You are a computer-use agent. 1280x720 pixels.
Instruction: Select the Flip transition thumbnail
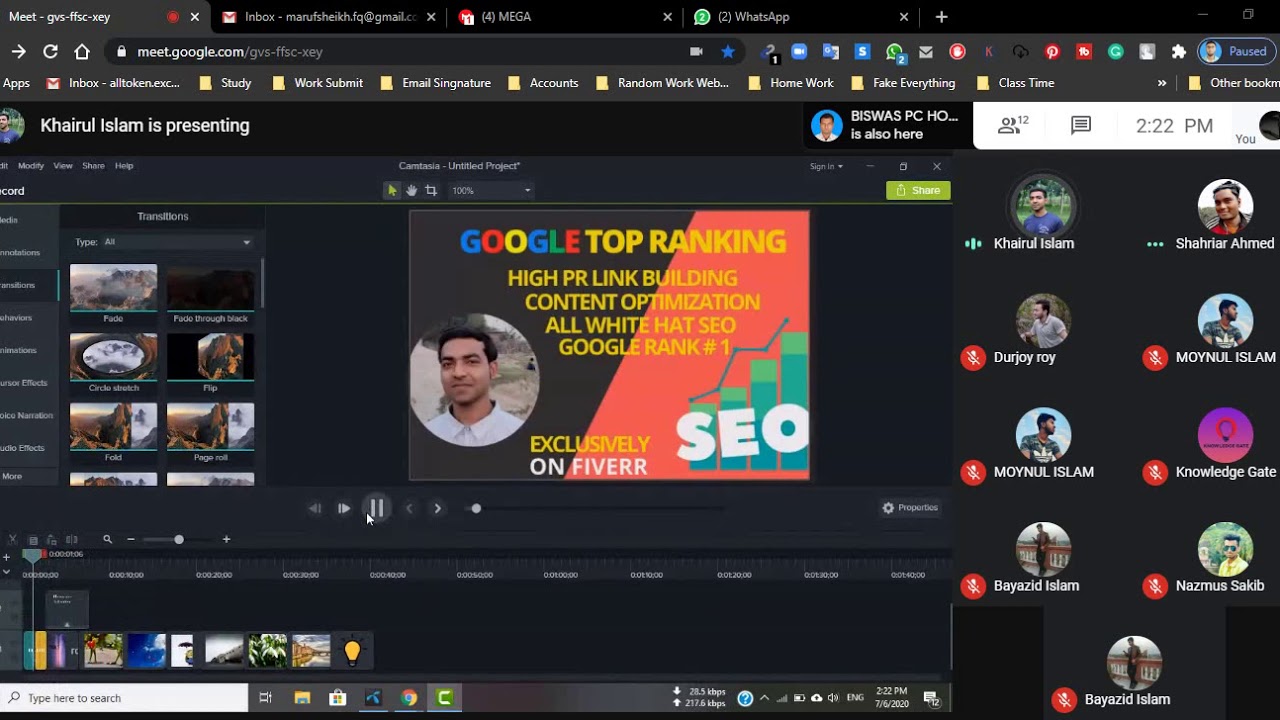point(210,357)
